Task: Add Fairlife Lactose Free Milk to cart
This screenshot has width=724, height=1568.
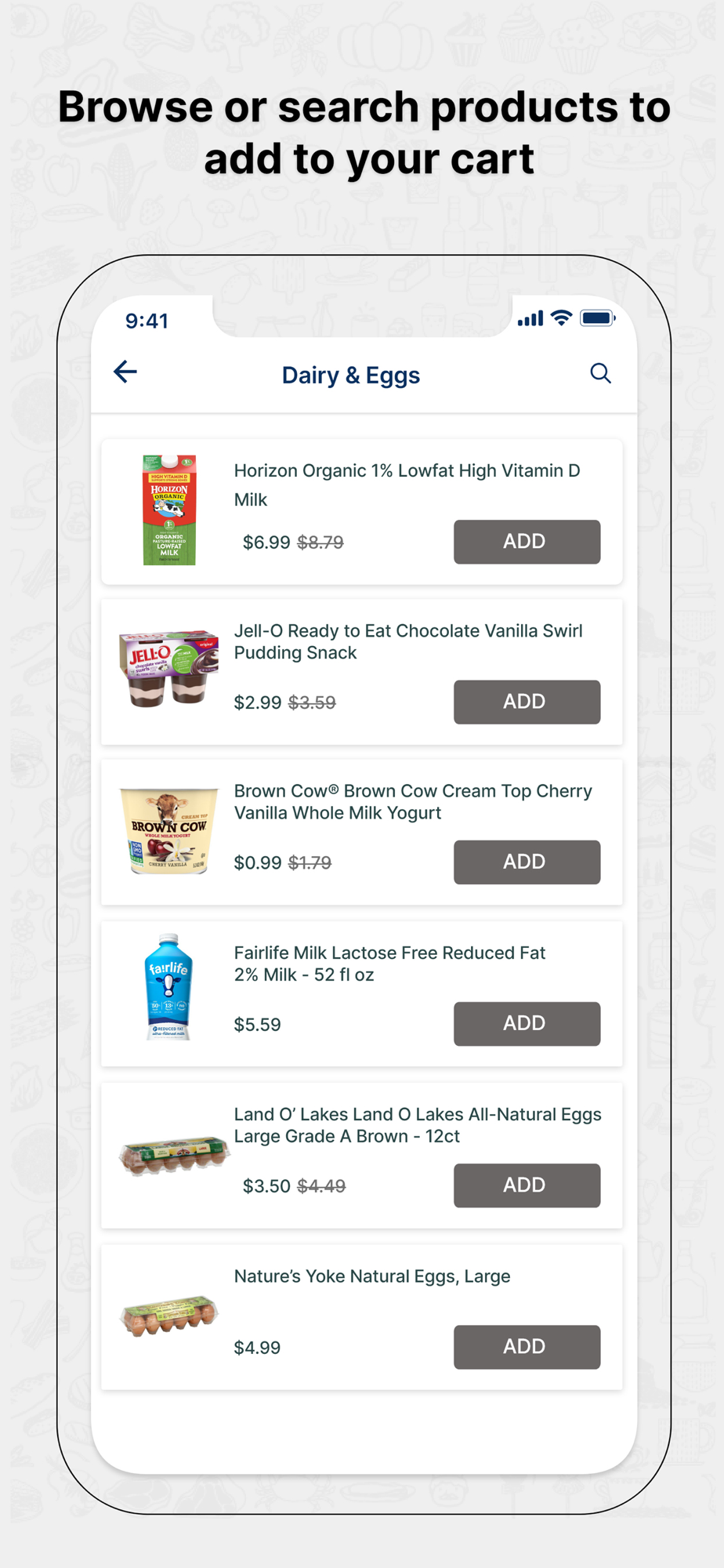Action: click(527, 1023)
